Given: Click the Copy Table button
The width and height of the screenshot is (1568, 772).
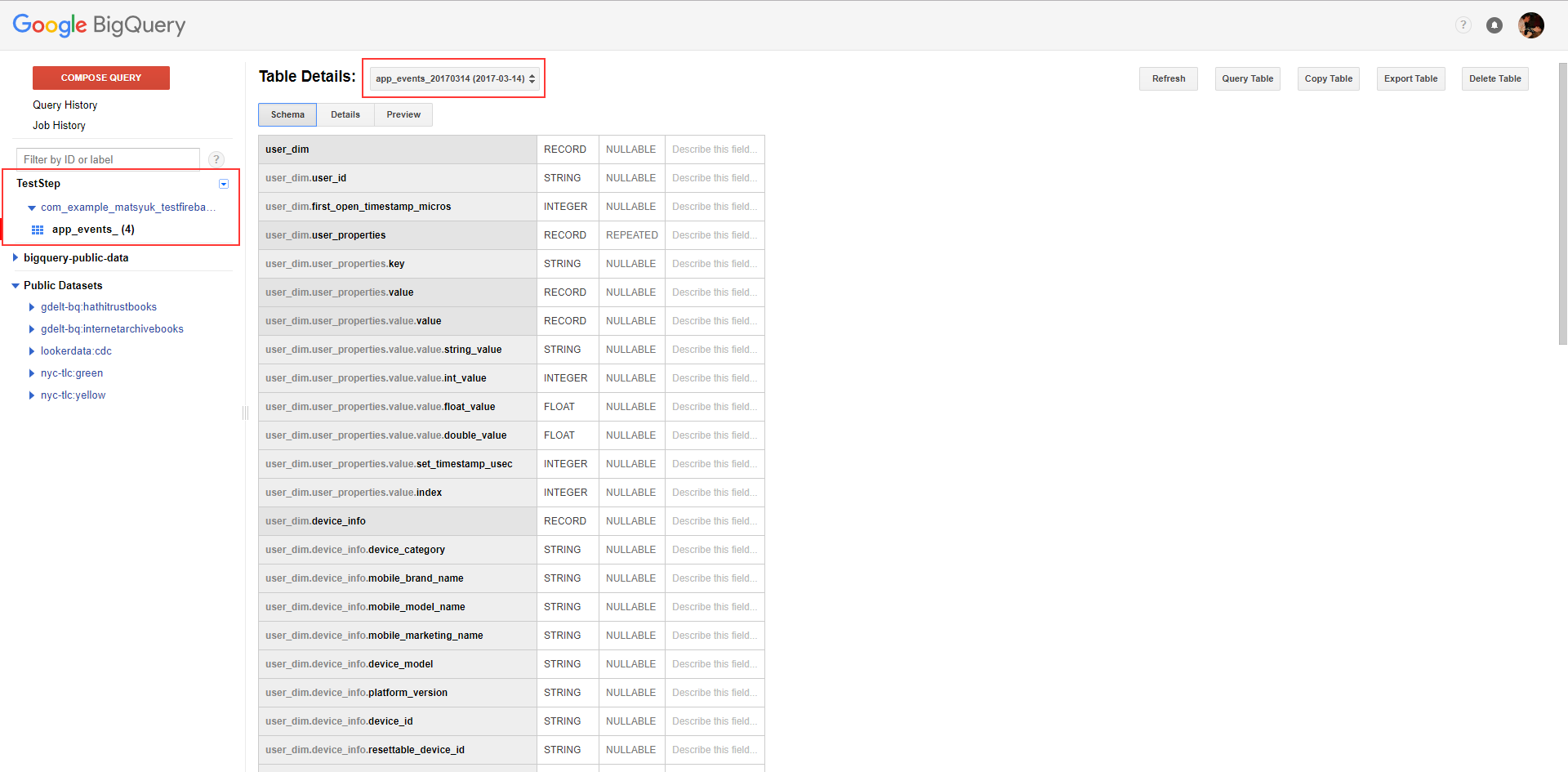Looking at the screenshot, I should [1329, 78].
